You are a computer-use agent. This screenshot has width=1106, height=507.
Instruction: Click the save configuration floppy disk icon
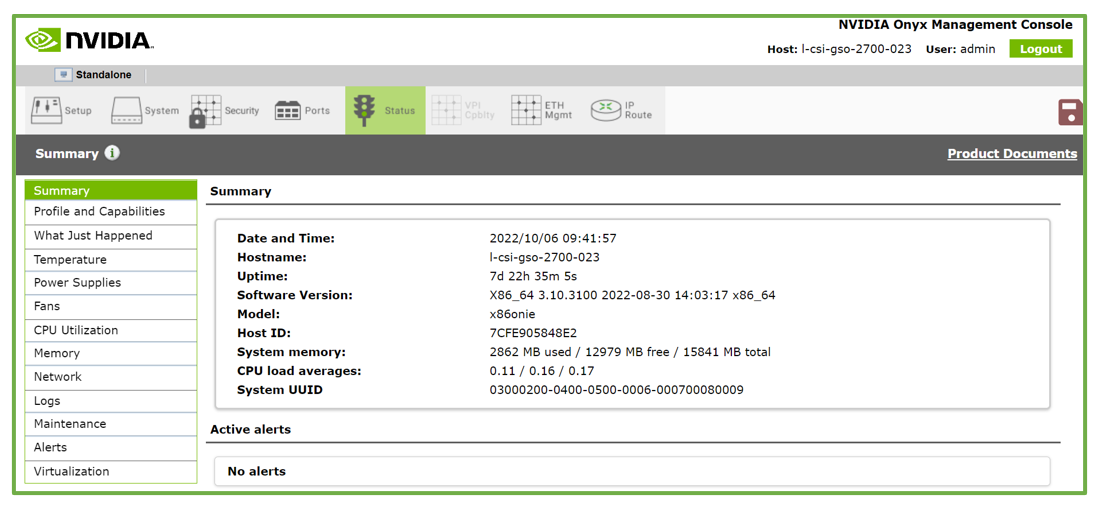pyautogui.click(x=1070, y=112)
